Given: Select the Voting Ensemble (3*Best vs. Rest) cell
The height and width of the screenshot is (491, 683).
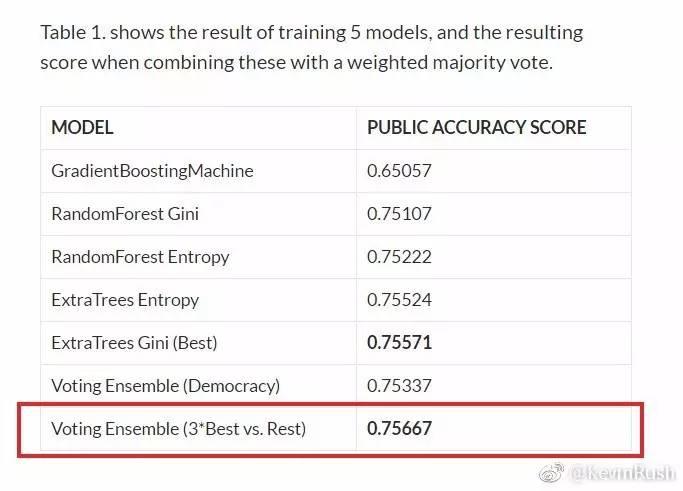Looking at the screenshot, I should 178,429.
